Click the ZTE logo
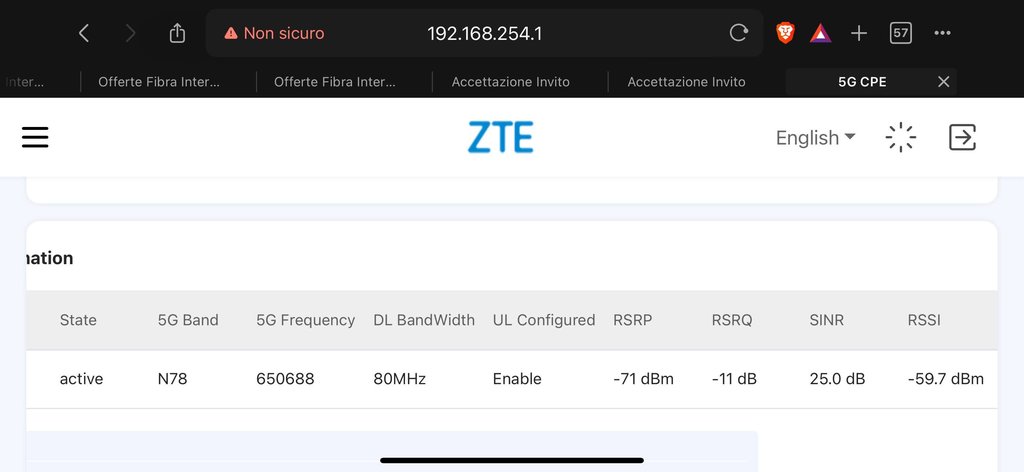Screen dimensions: 1024x472 (500, 138)
